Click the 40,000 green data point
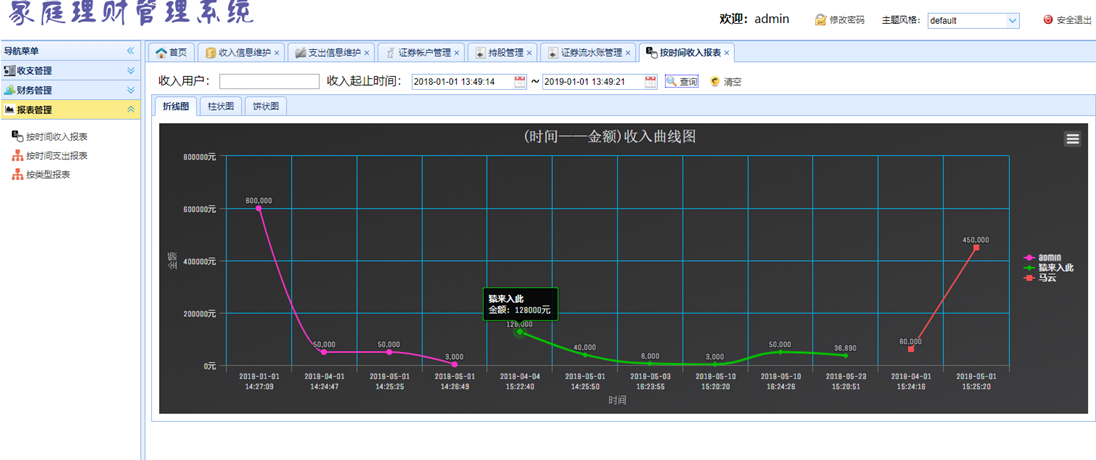 click(585, 354)
